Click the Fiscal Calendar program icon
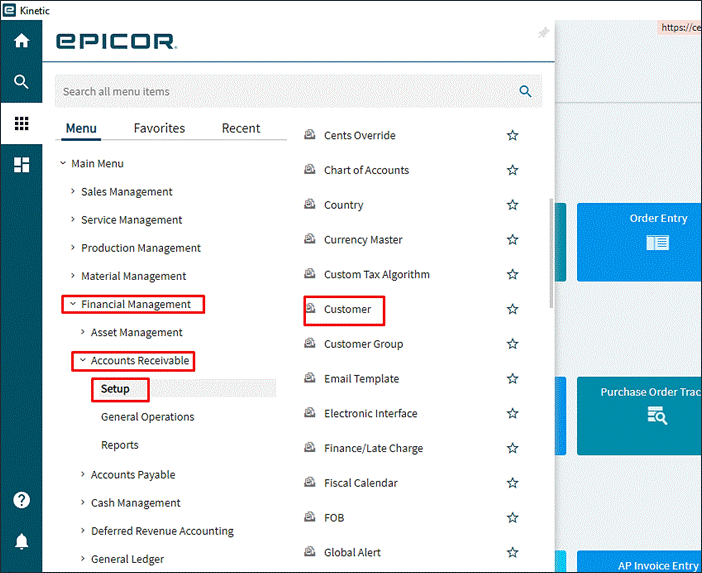 [x=310, y=482]
